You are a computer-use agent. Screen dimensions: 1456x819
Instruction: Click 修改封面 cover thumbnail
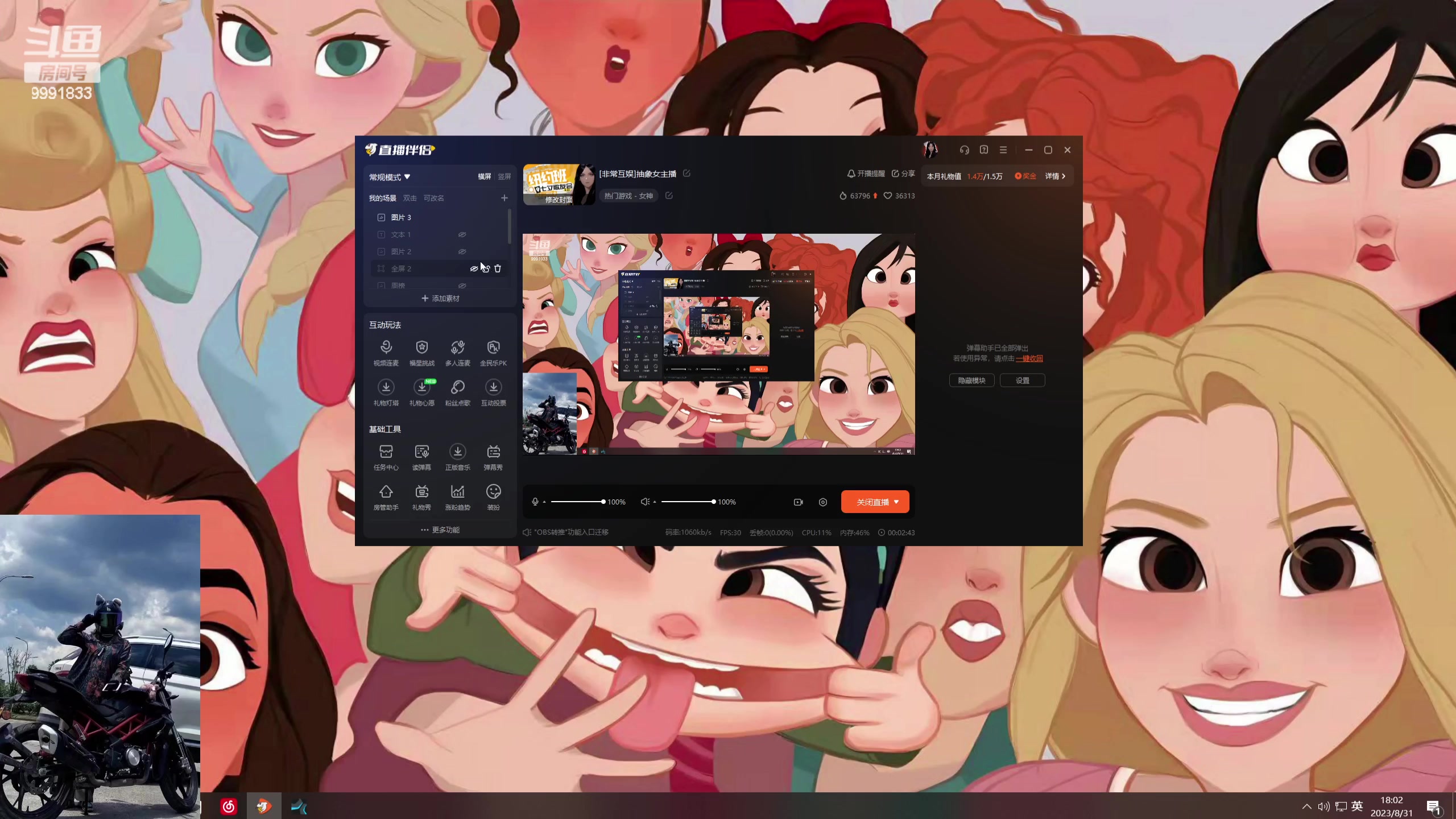(559, 185)
